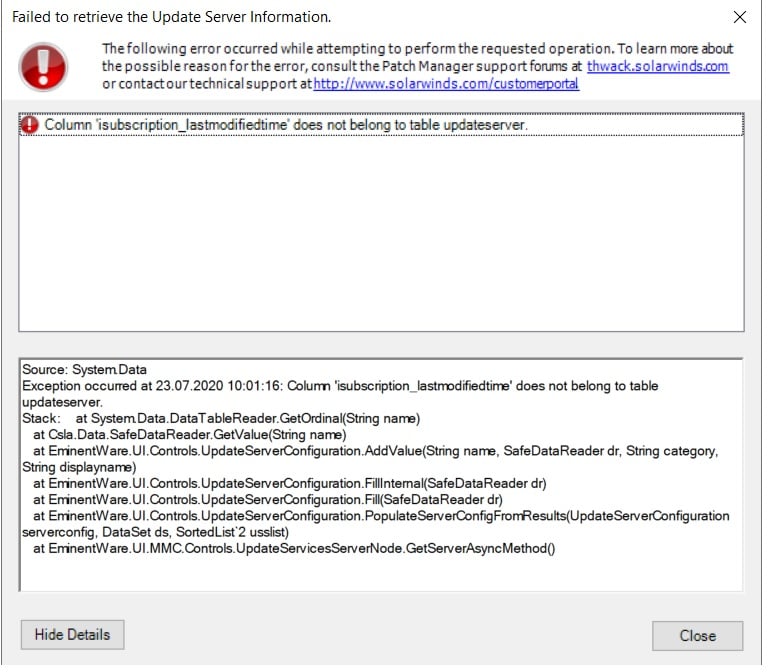Click the UpdateServerConfiguration.Fill(SafeDataReader dr) line
The image size is (771, 672).
tap(267, 499)
